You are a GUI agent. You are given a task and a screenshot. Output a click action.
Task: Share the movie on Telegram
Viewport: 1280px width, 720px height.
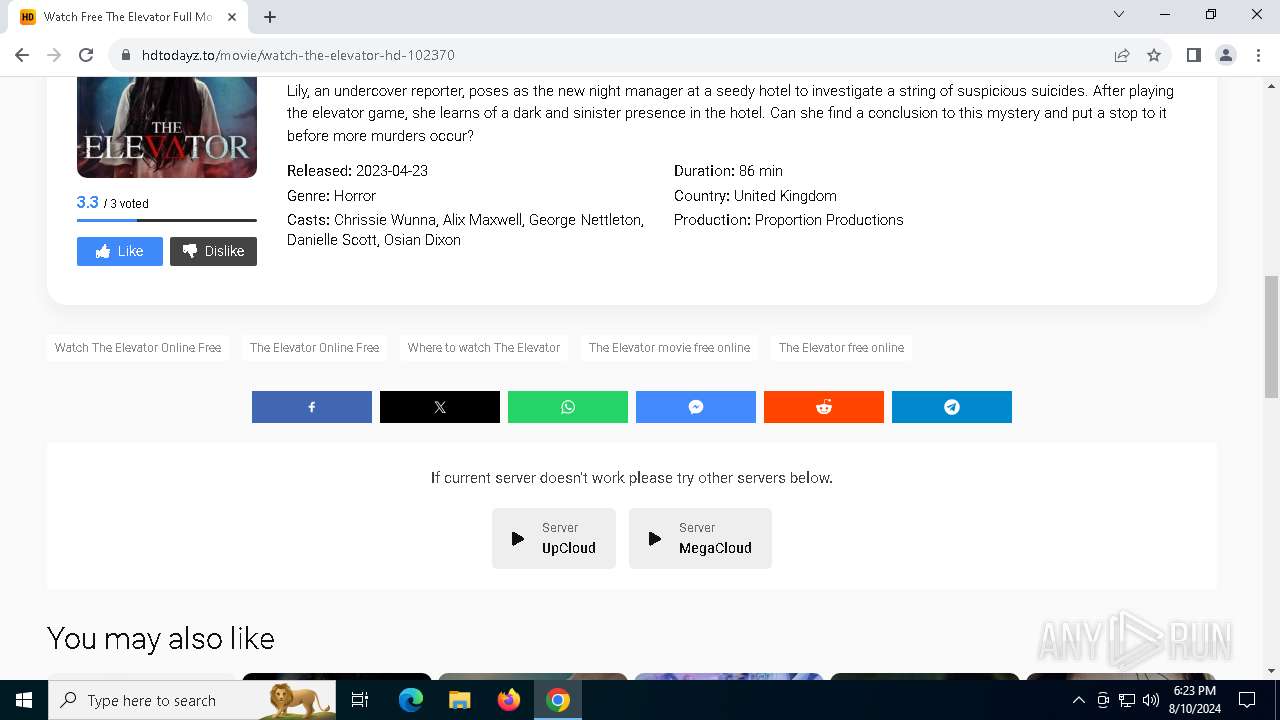tap(952, 407)
